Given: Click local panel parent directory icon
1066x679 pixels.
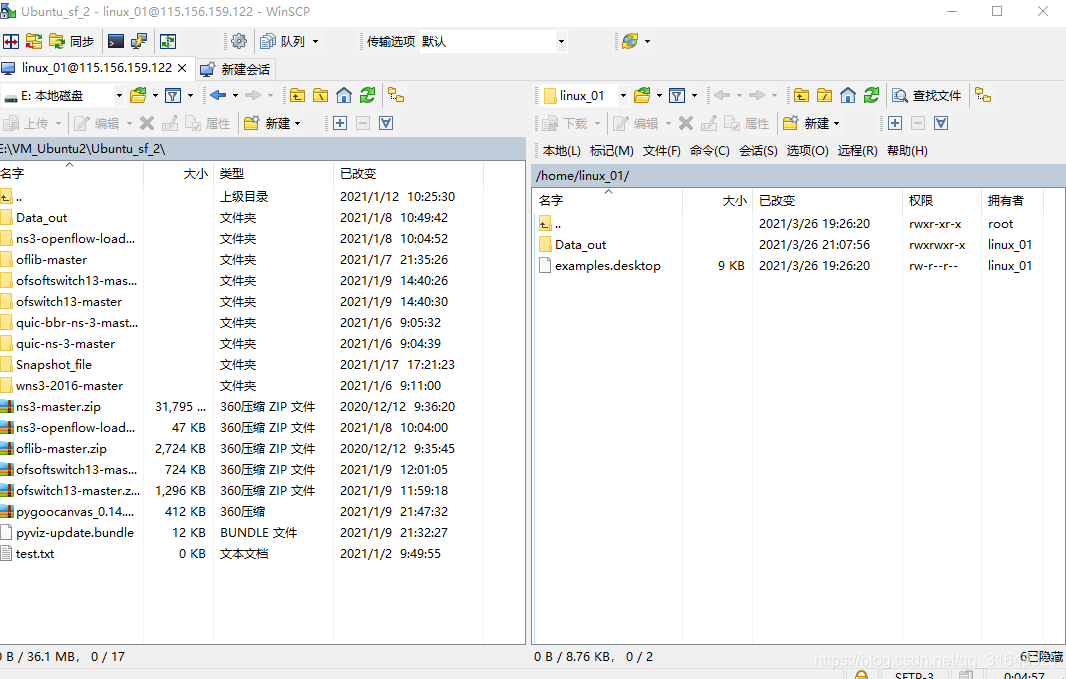Looking at the screenshot, I should pyautogui.click(x=298, y=96).
